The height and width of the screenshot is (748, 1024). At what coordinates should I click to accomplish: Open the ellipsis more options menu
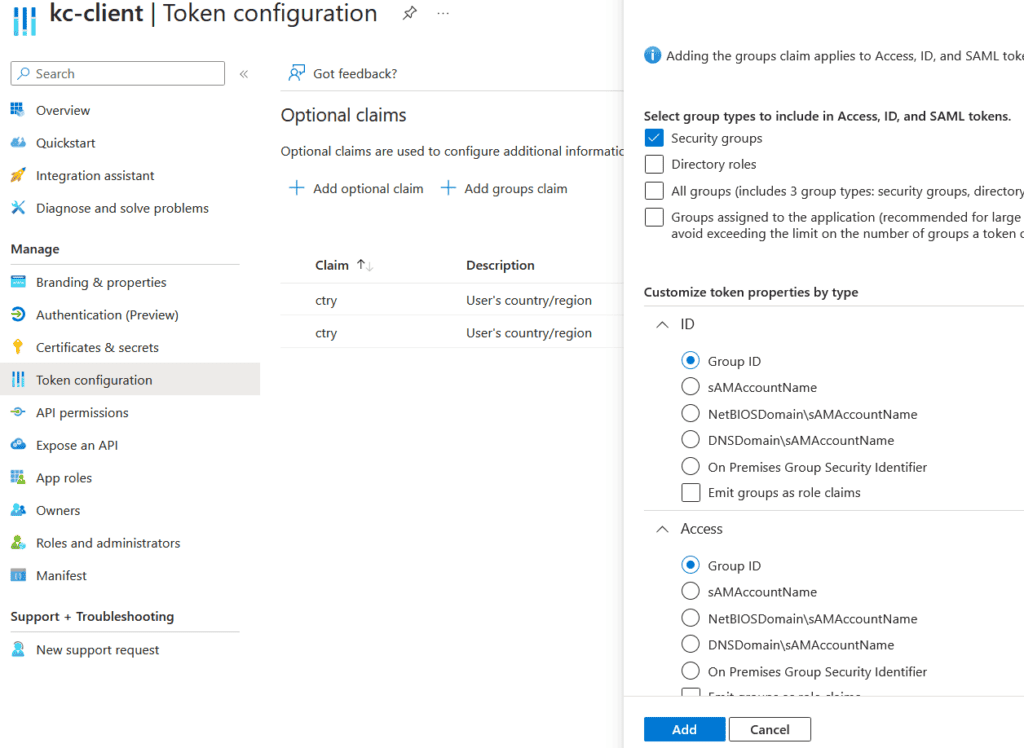click(x=443, y=13)
